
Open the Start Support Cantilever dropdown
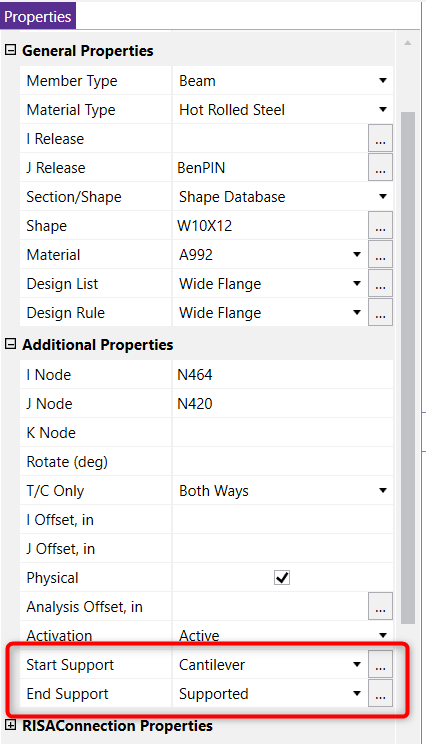[357, 665]
